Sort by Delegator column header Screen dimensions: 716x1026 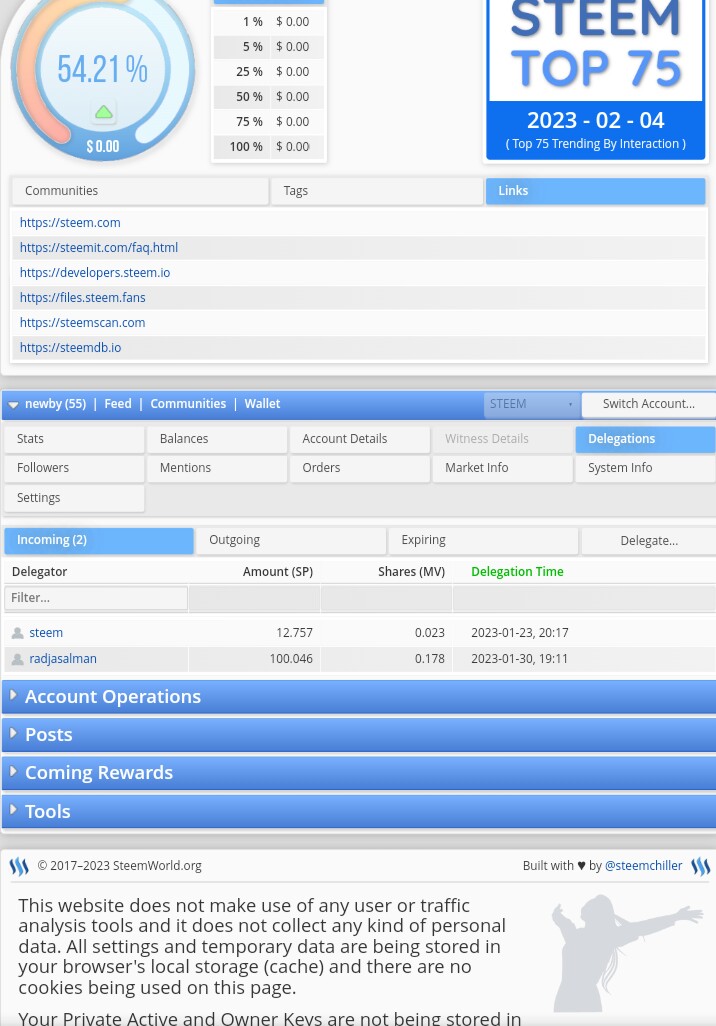(39, 572)
